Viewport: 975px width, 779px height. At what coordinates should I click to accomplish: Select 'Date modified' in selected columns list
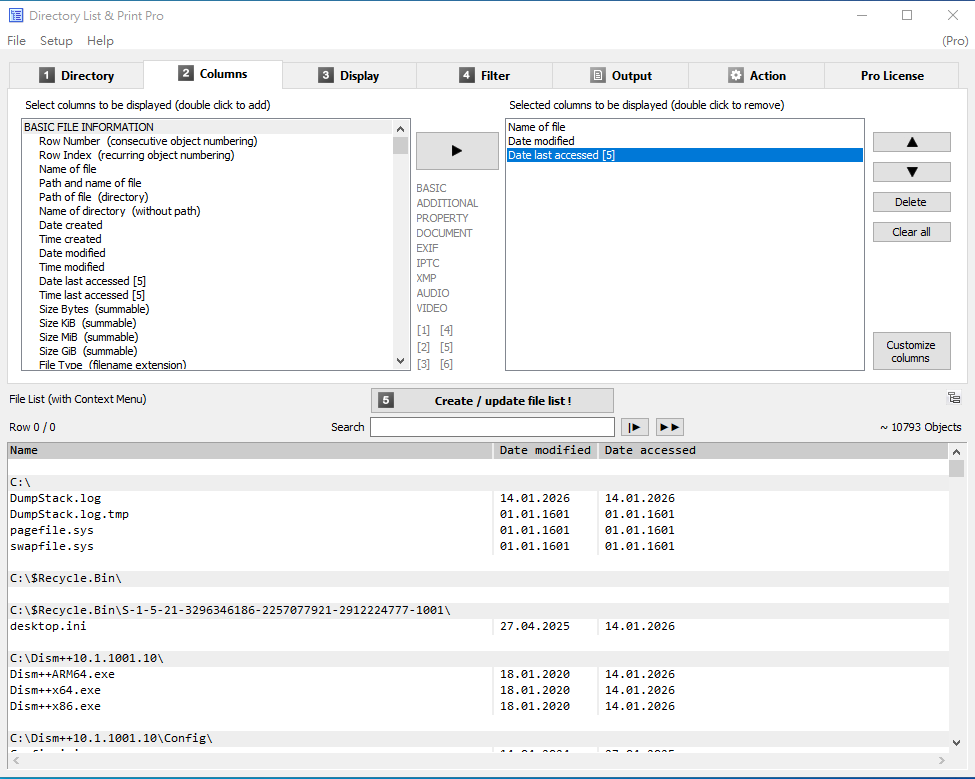(x=541, y=141)
